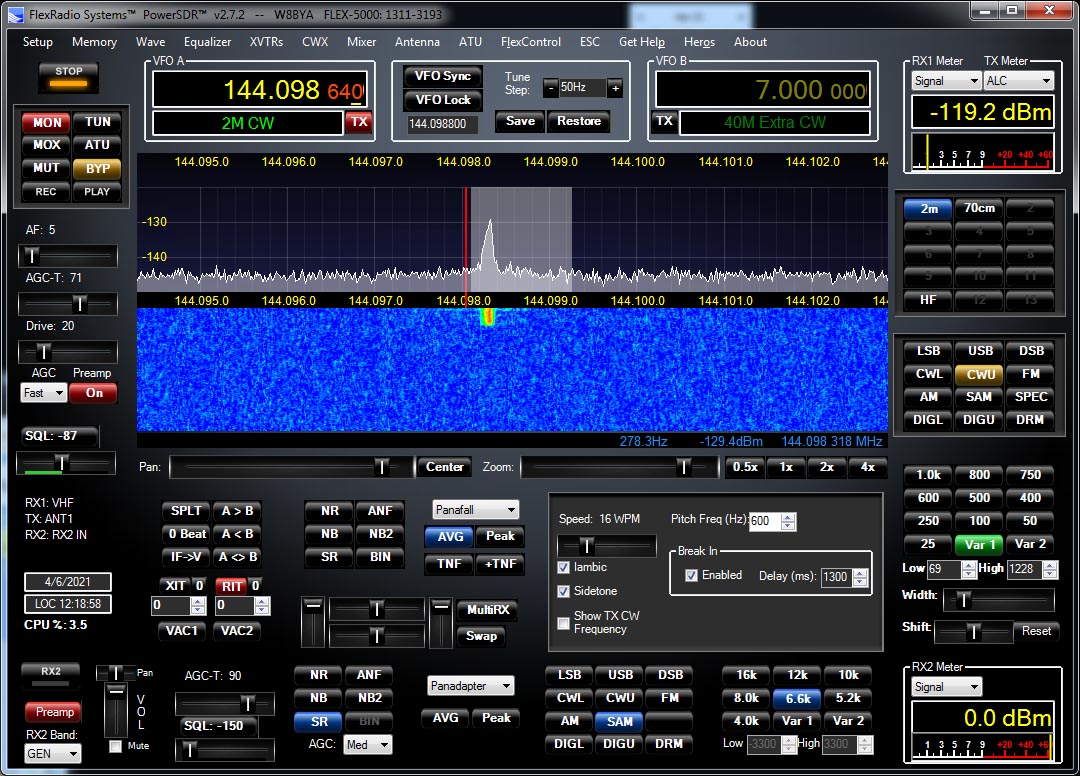Screen dimensions: 1080x776
Task: Toggle the MON monitor button
Action: (47, 123)
